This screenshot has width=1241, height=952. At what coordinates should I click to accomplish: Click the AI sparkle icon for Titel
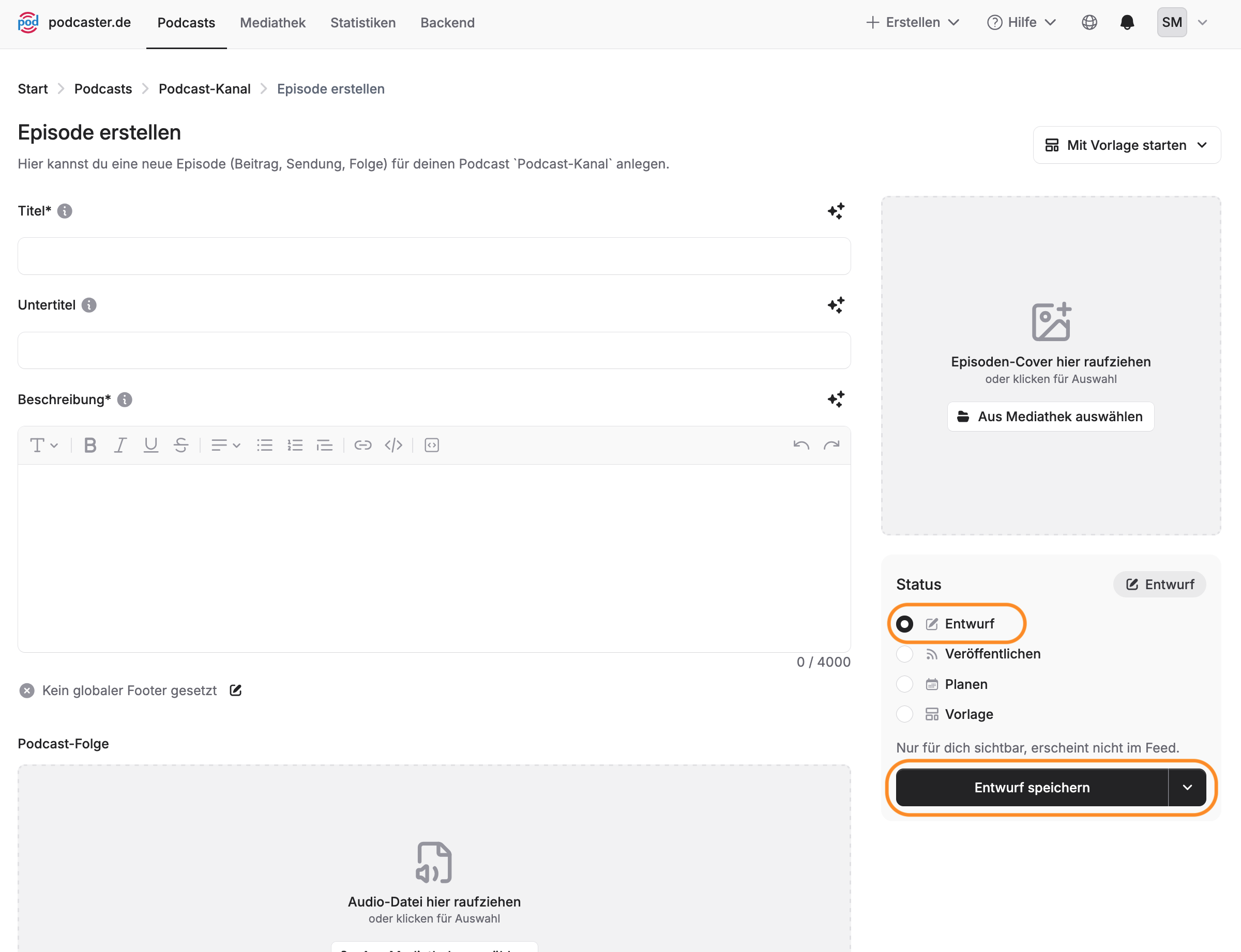click(x=836, y=211)
